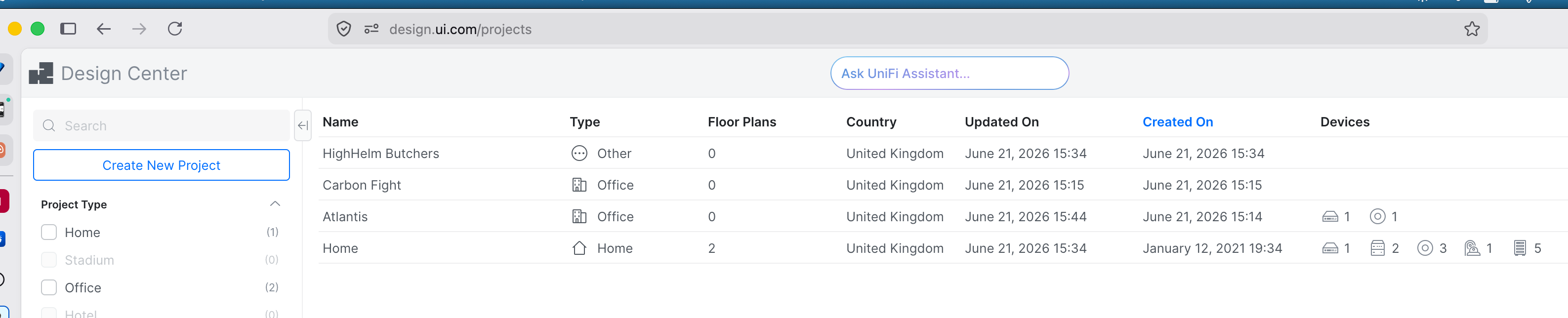Reload the page with refresh icon
This screenshot has height=318, width=1568.
click(175, 29)
